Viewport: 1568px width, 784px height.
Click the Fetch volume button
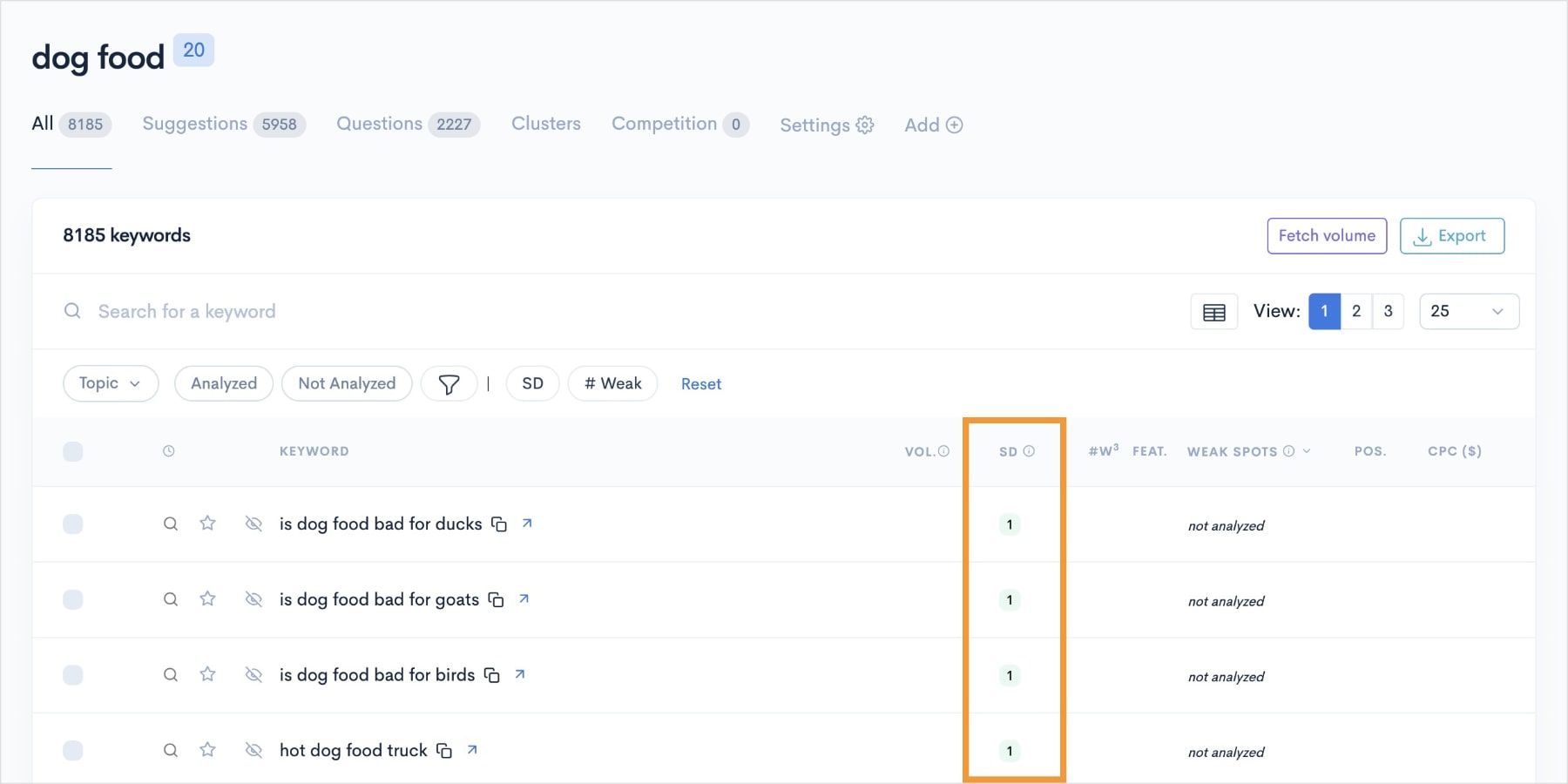coord(1327,235)
